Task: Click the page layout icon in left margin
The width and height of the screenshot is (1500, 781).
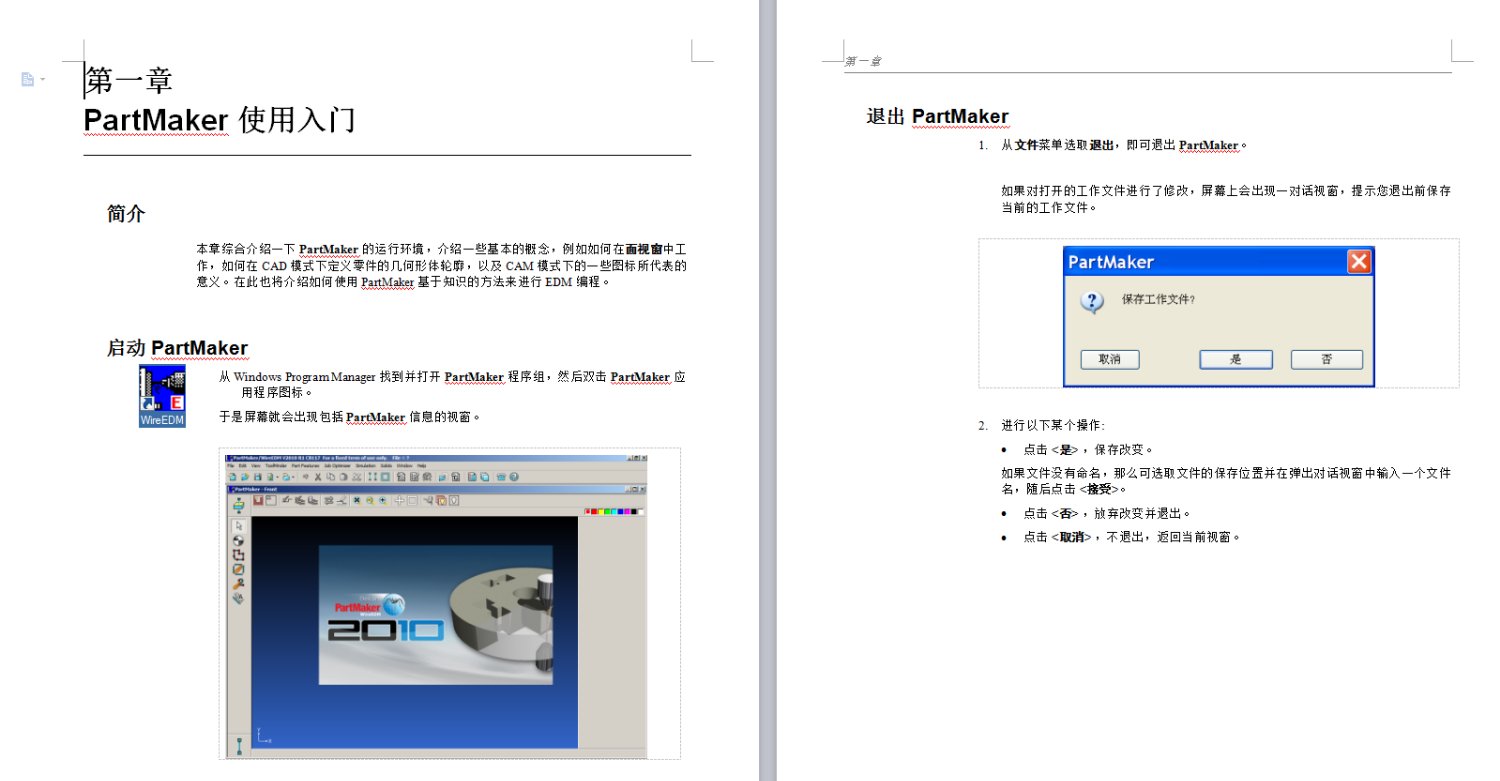Action: tap(28, 79)
